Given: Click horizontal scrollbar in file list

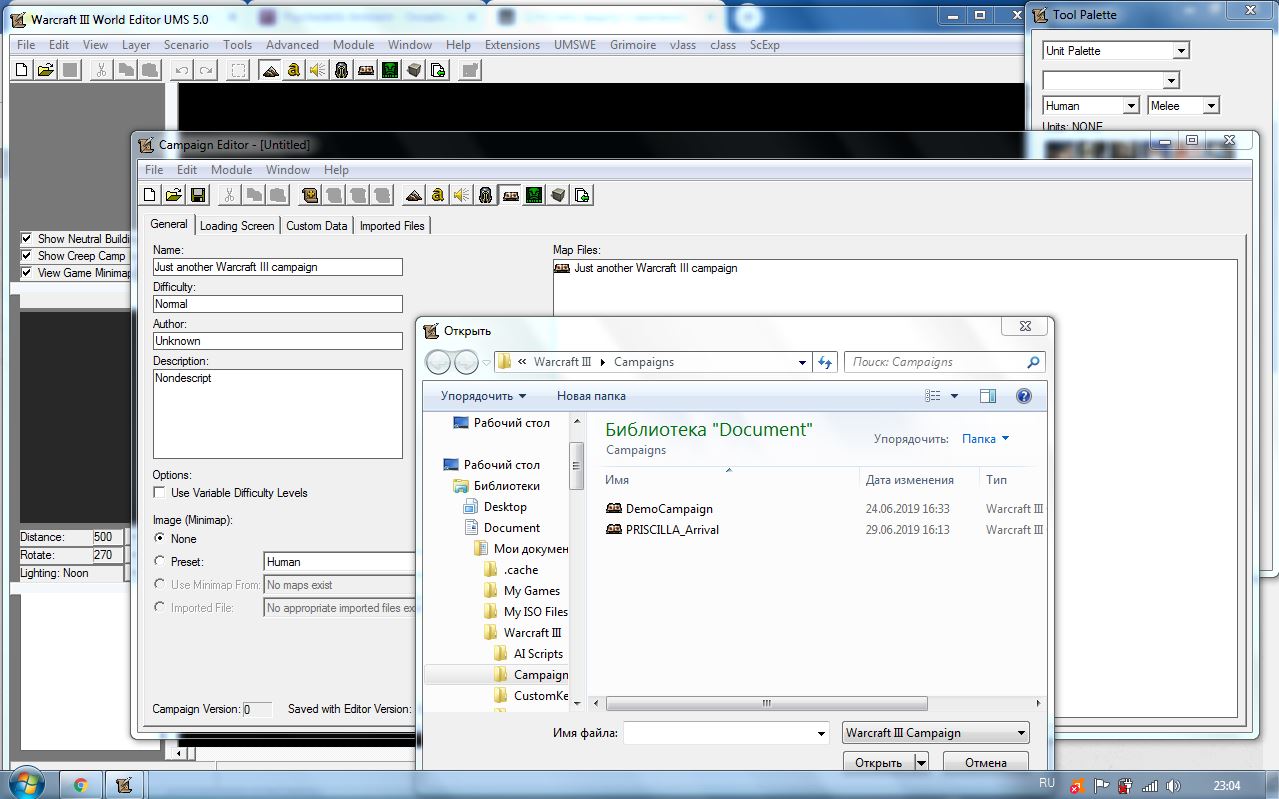Looking at the screenshot, I should click(767, 703).
